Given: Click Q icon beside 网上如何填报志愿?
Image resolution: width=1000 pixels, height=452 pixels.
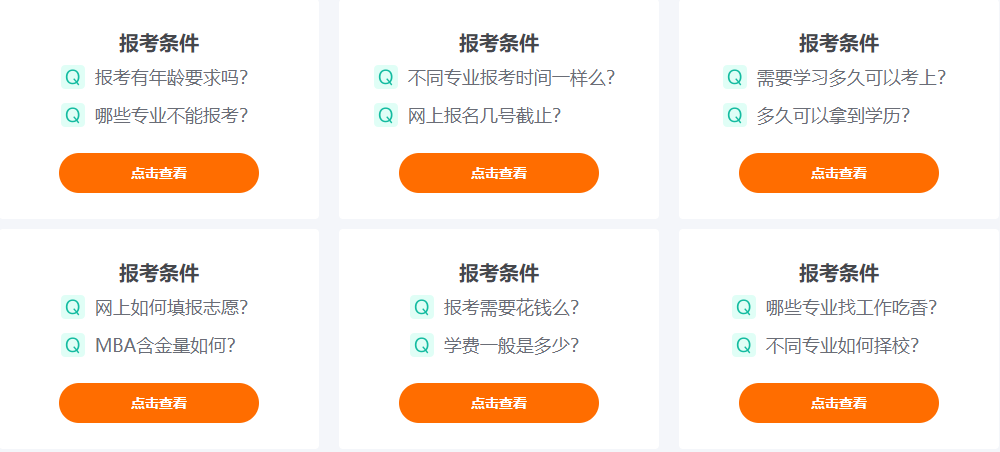Looking at the screenshot, I should (73, 308).
